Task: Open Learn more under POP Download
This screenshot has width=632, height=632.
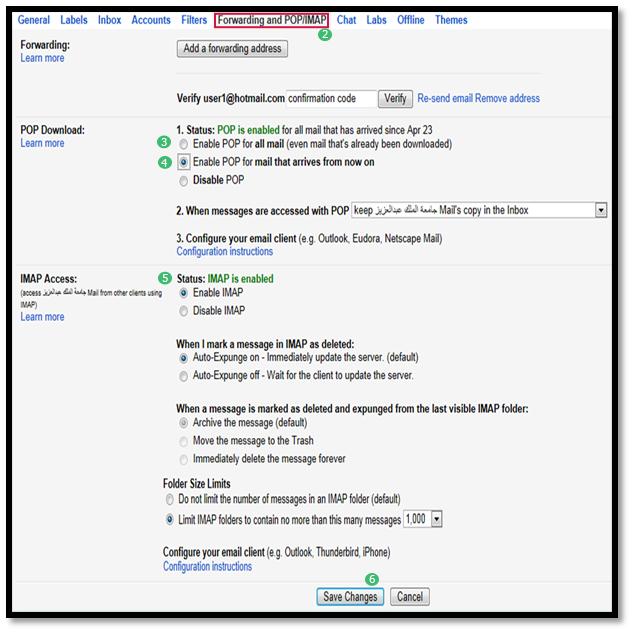Action: (x=42, y=143)
